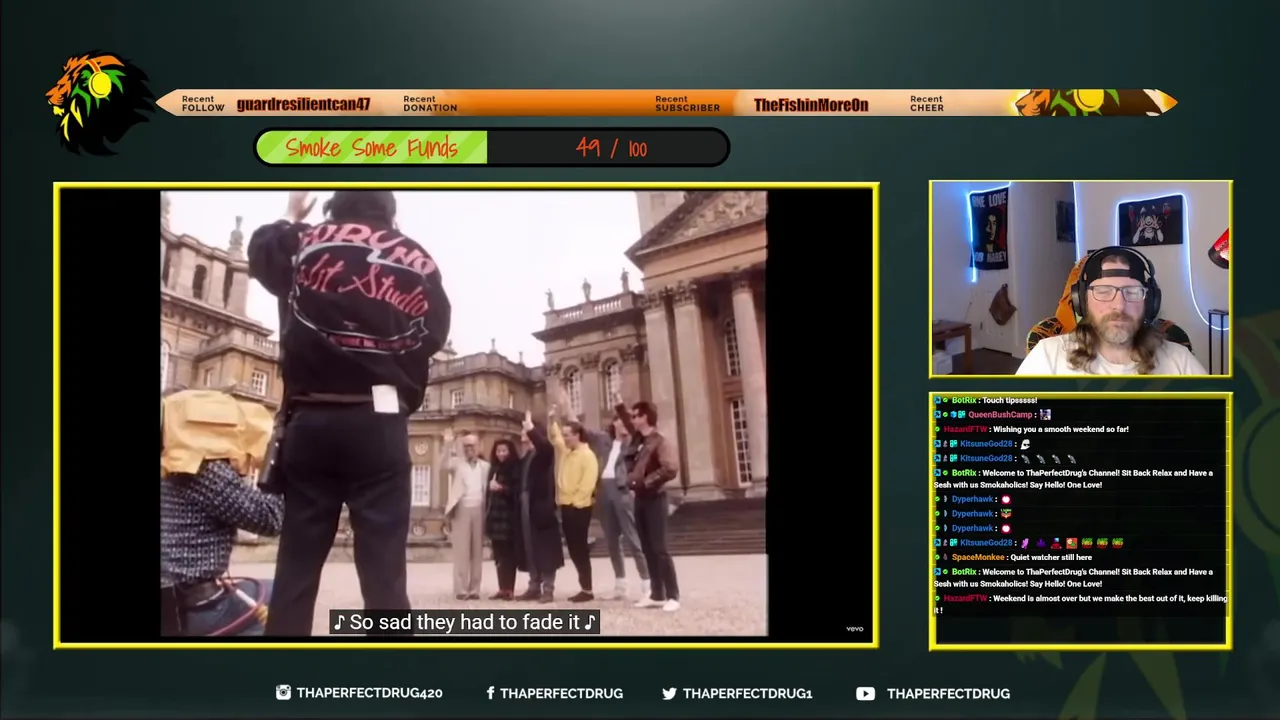Click the Smoke Some Funds goal bar
The width and height of the screenshot is (1280, 720).
click(x=492, y=148)
